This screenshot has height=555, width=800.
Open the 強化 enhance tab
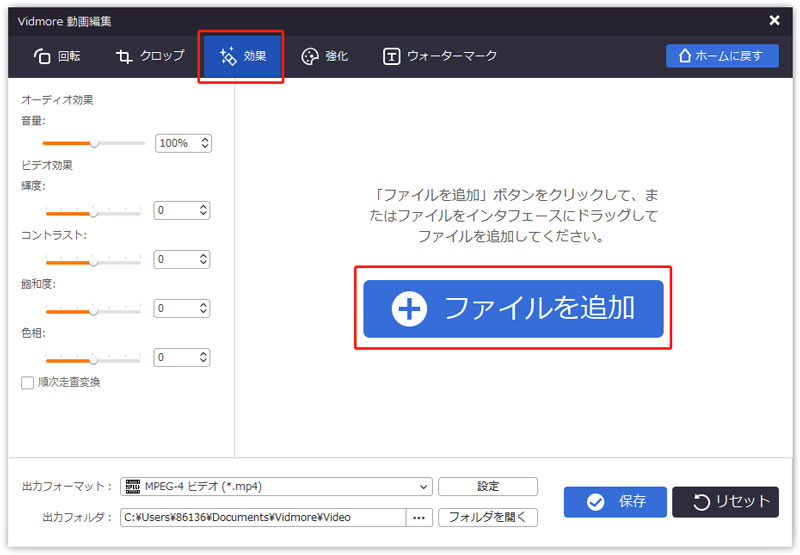point(324,56)
